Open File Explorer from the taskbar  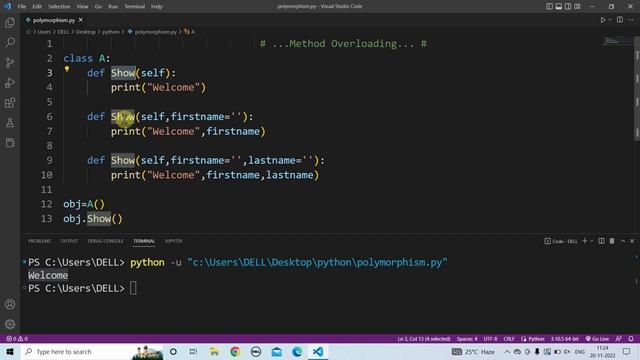(x=214, y=351)
